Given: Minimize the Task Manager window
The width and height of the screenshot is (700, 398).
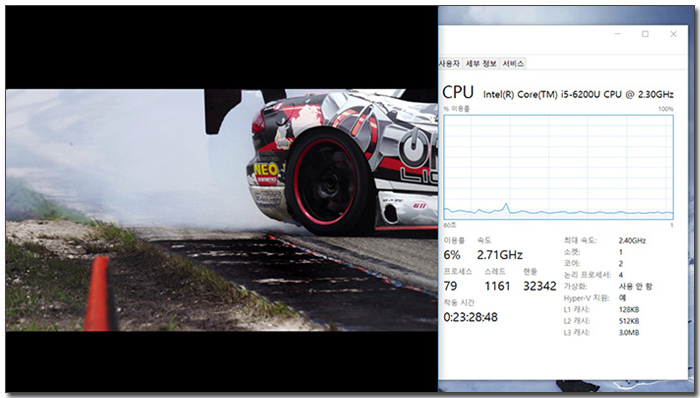Looking at the screenshot, I should coord(618,34).
